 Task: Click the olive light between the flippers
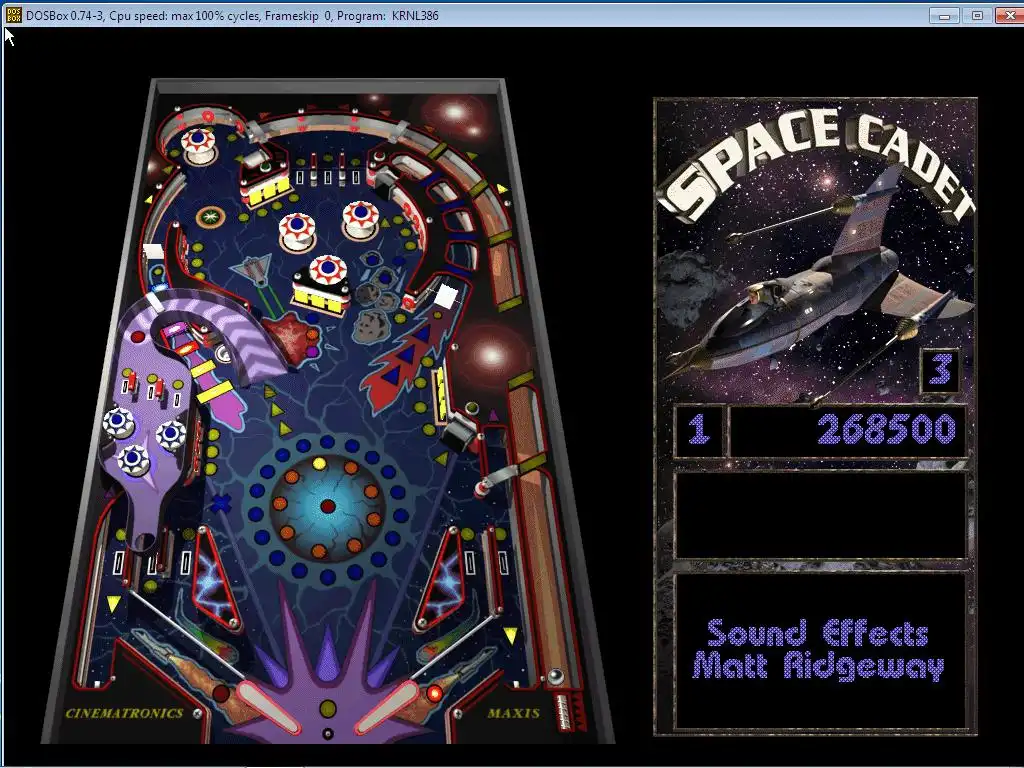328,709
